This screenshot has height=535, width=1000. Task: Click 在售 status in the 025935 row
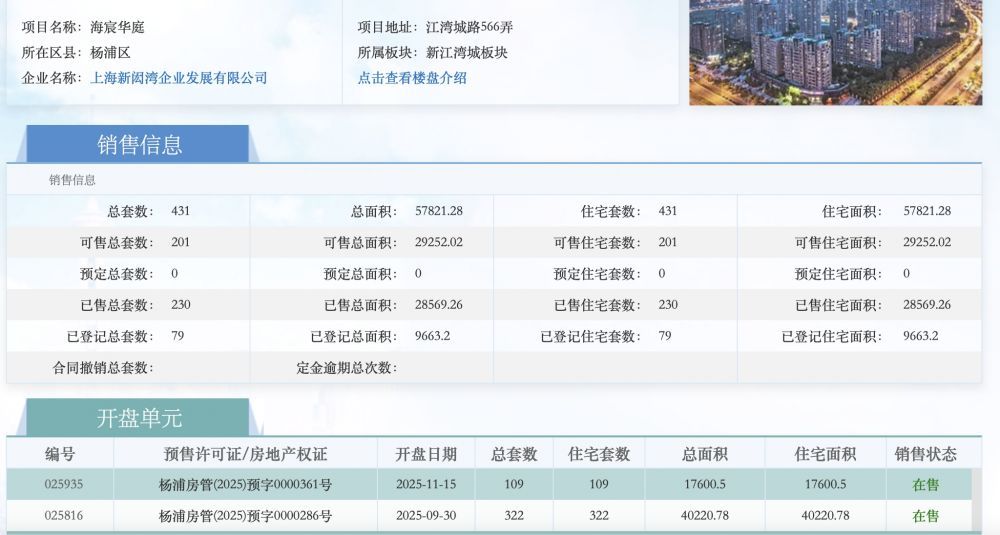tap(925, 484)
